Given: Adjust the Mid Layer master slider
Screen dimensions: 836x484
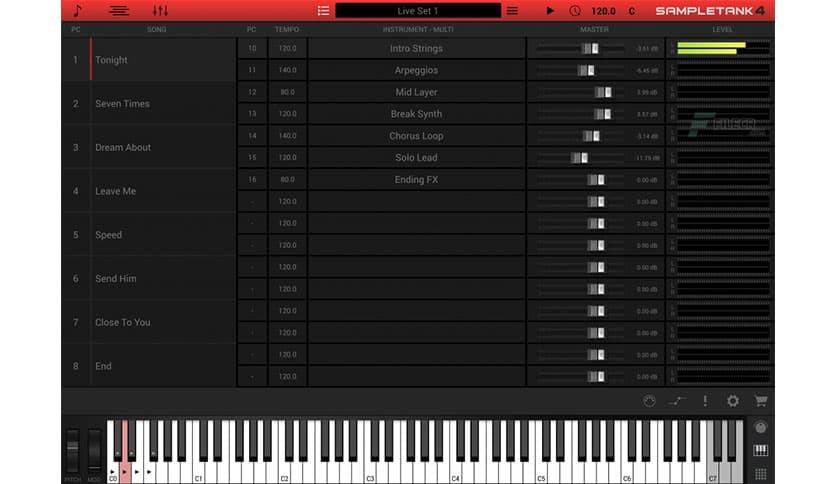Looking at the screenshot, I should point(603,92).
